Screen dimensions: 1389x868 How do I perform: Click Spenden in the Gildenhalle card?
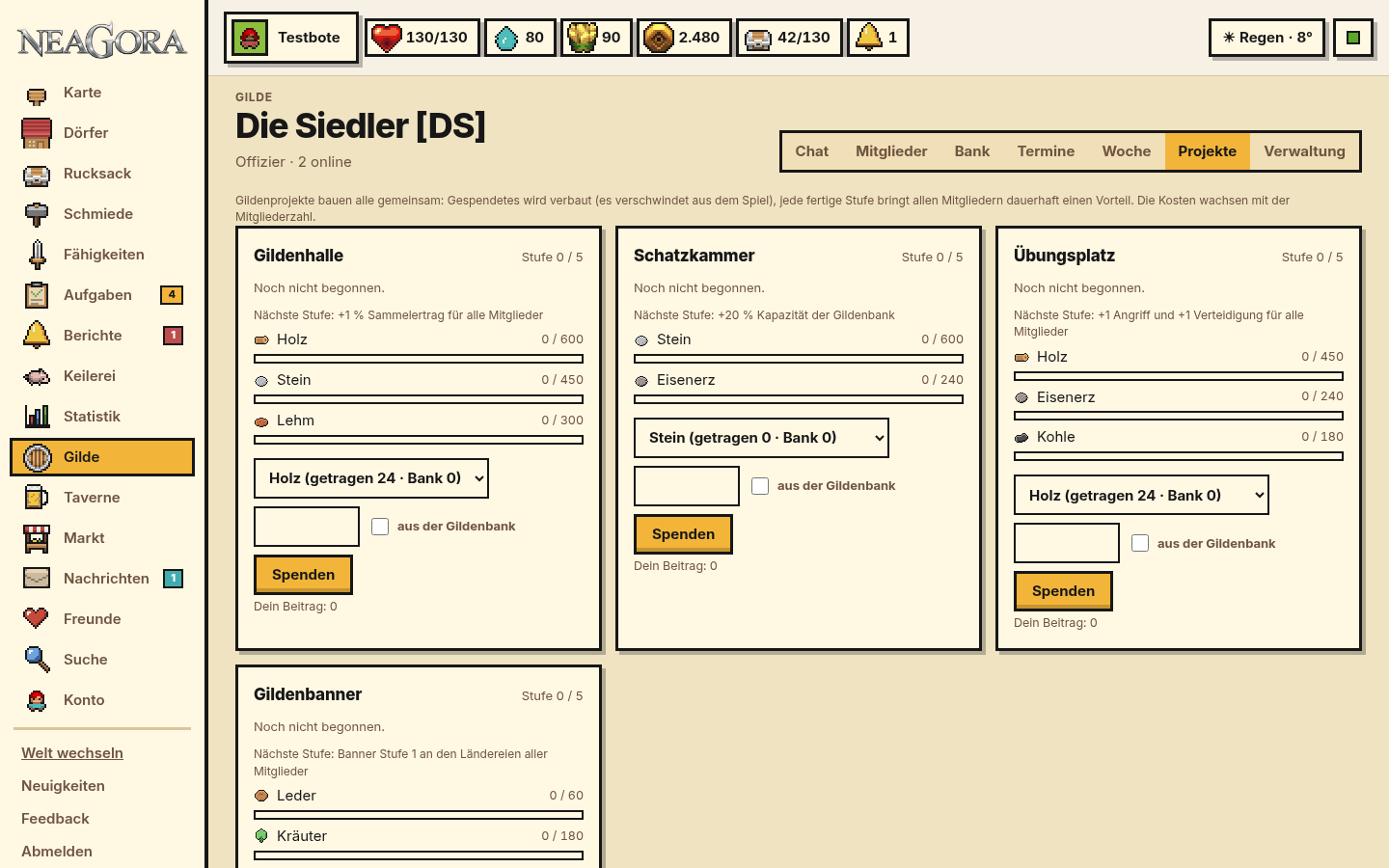pyautogui.click(x=303, y=575)
